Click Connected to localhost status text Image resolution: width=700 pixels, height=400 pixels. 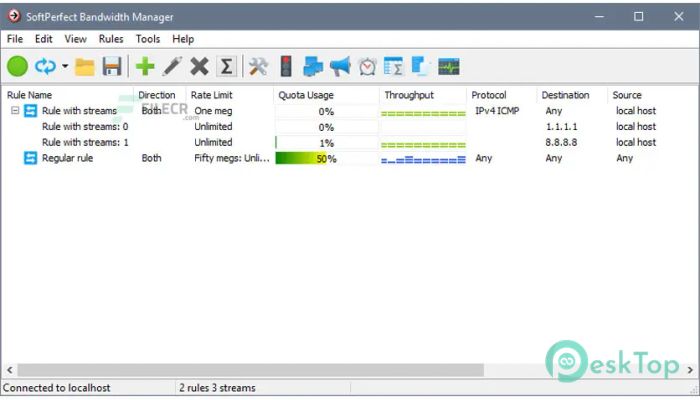pos(56,388)
